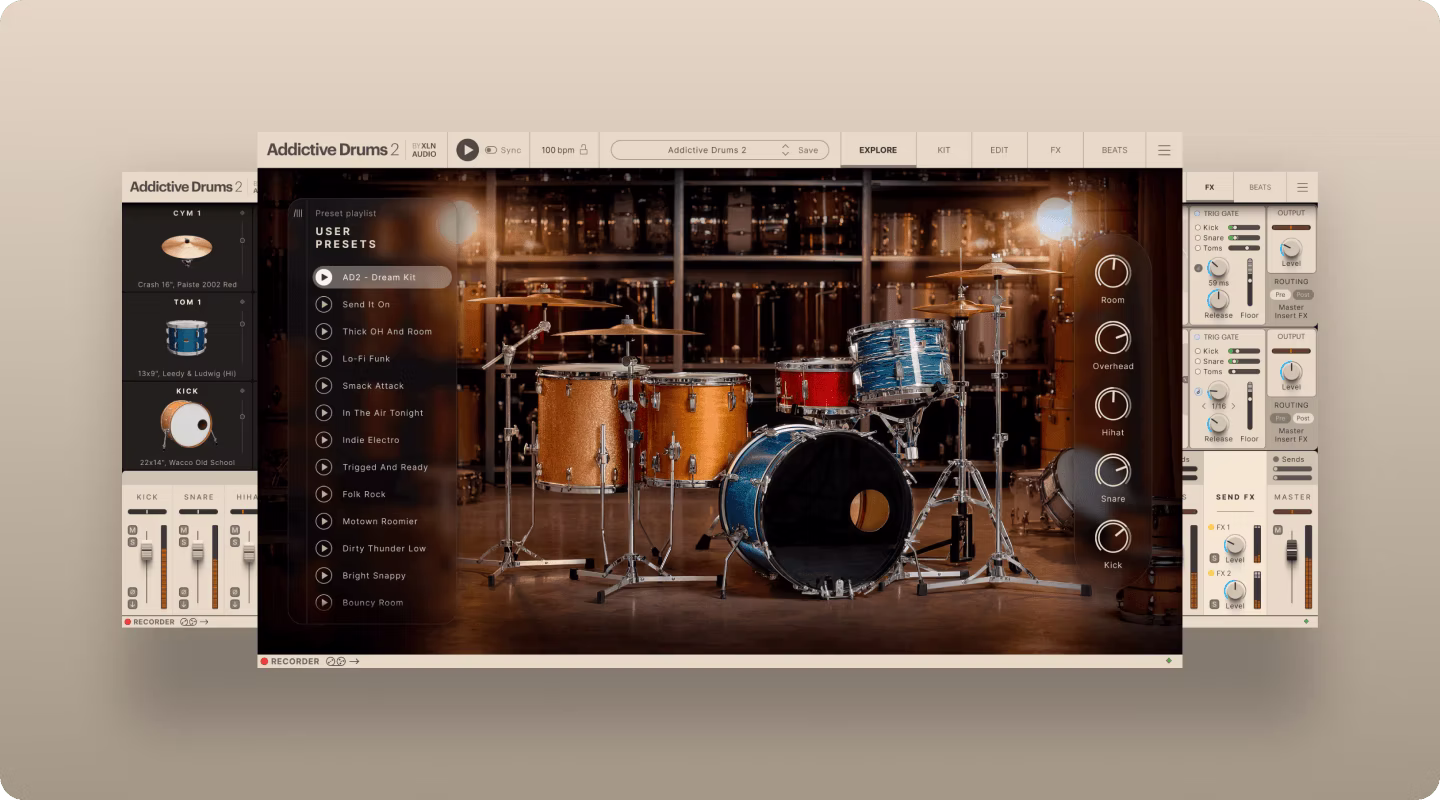Screen dimensions: 1440x800
Task: Open the BEATS tab in front window
Action: [1114, 150]
